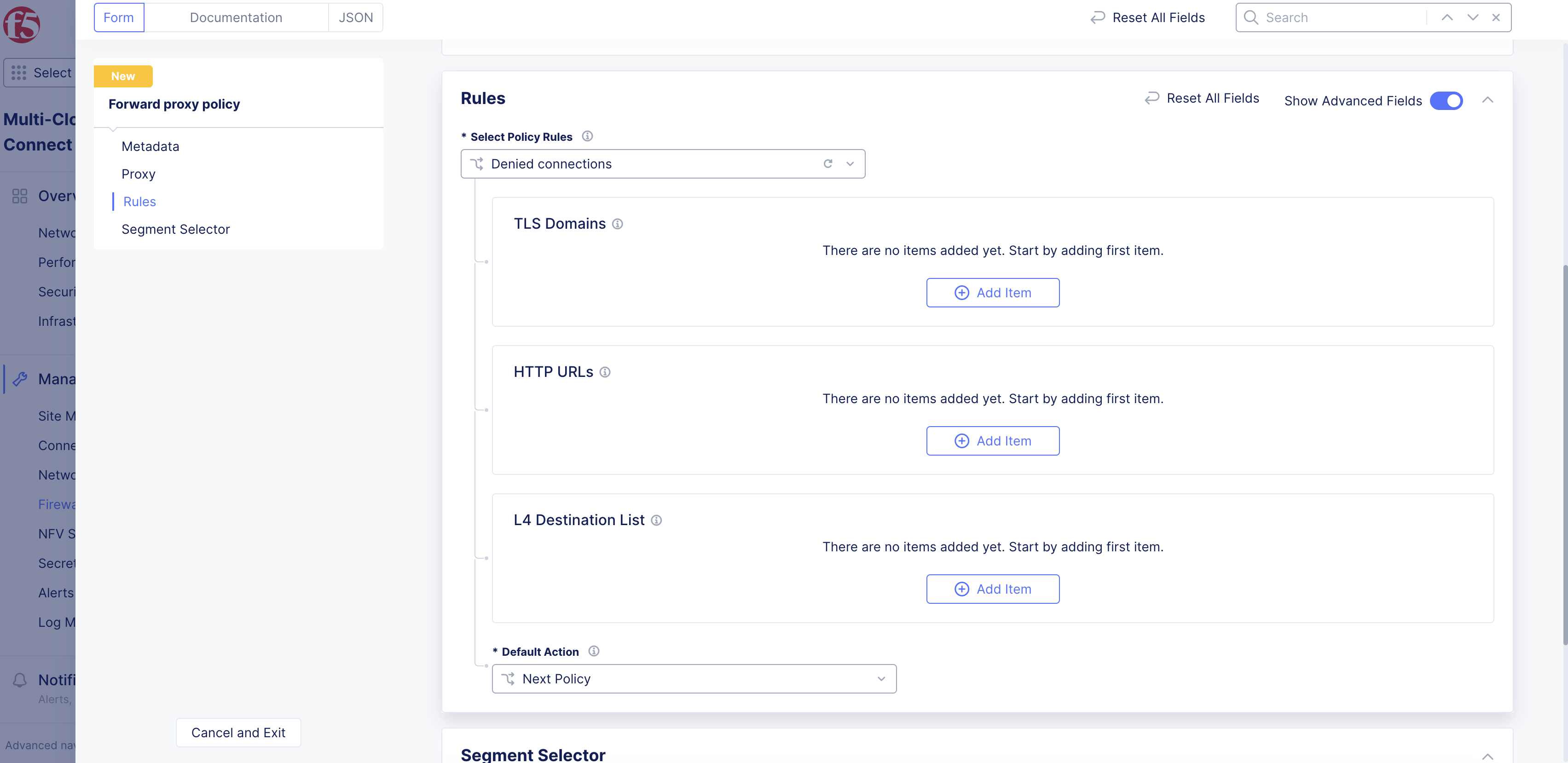Click refresh icon in Denied connections field
This screenshot has height=763, width=1568.
pos(828,164)
